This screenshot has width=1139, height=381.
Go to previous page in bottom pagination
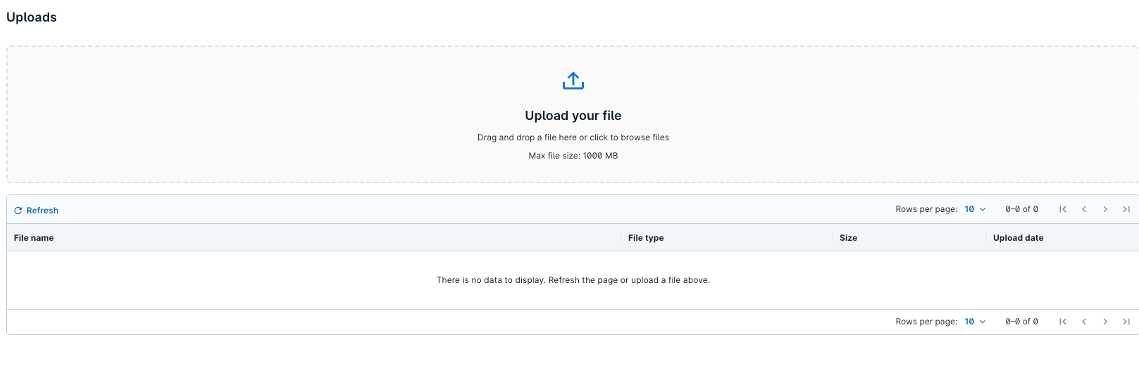tap(1084, 321)
